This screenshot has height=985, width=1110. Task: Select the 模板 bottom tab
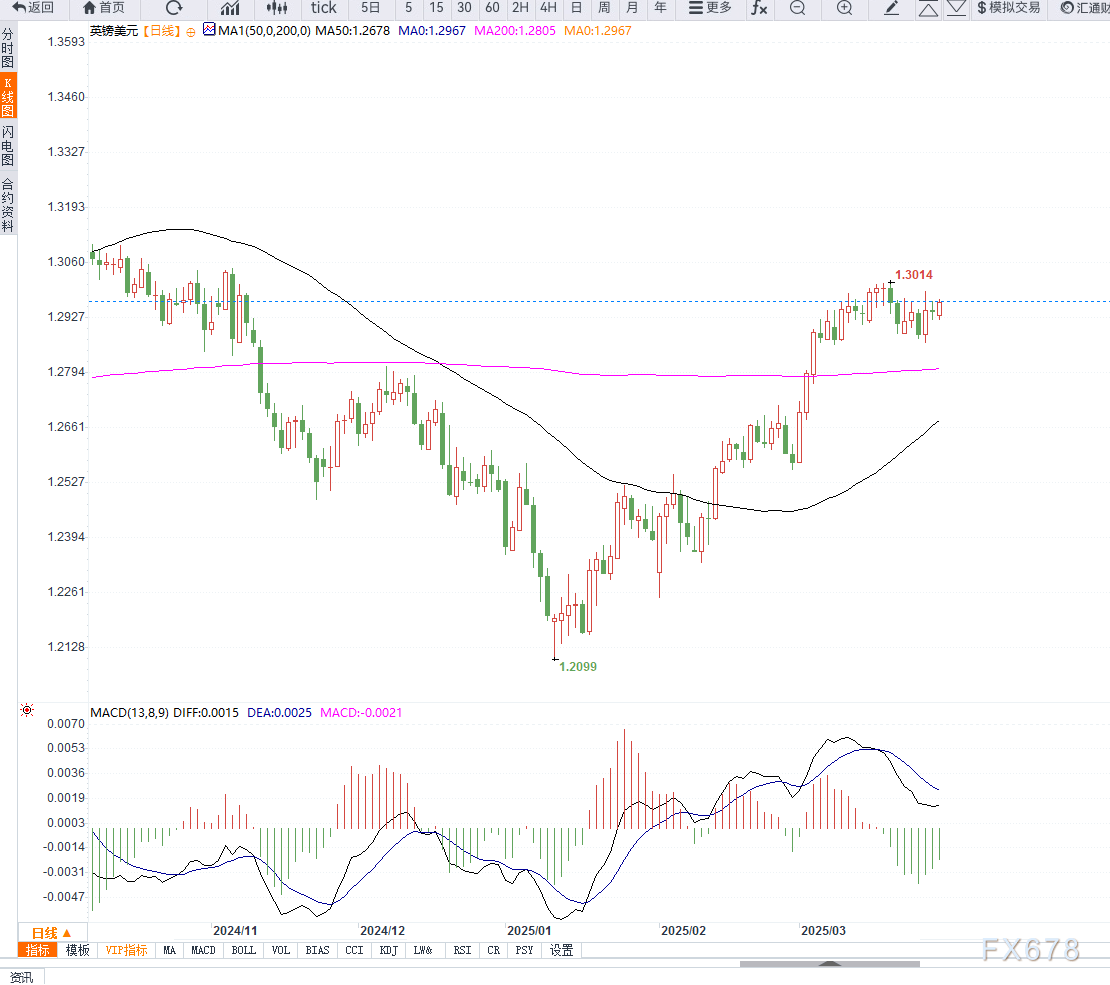[x=78, y=950]
